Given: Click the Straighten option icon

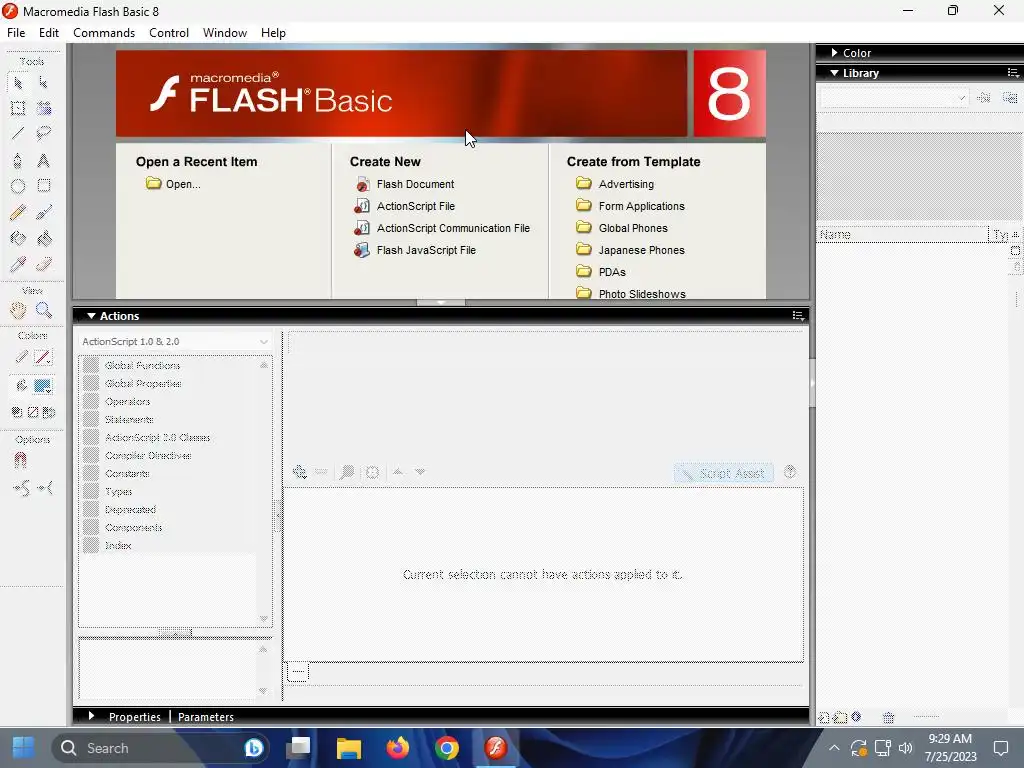Looking at the screenshot, I should pyautogui.click(x=45, y=488).
